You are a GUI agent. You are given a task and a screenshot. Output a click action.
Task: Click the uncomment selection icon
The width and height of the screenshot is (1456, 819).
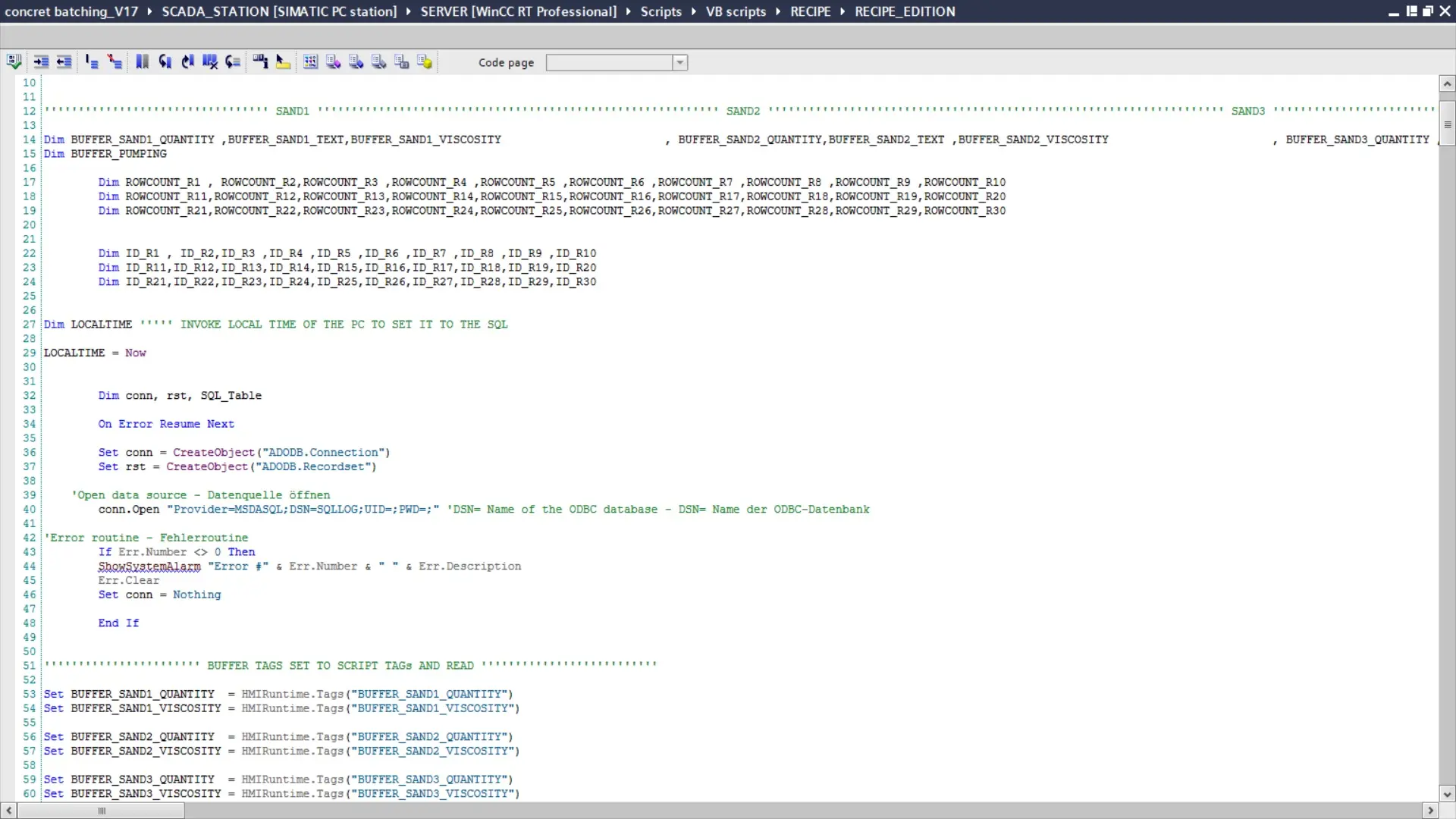coord(115,62)
